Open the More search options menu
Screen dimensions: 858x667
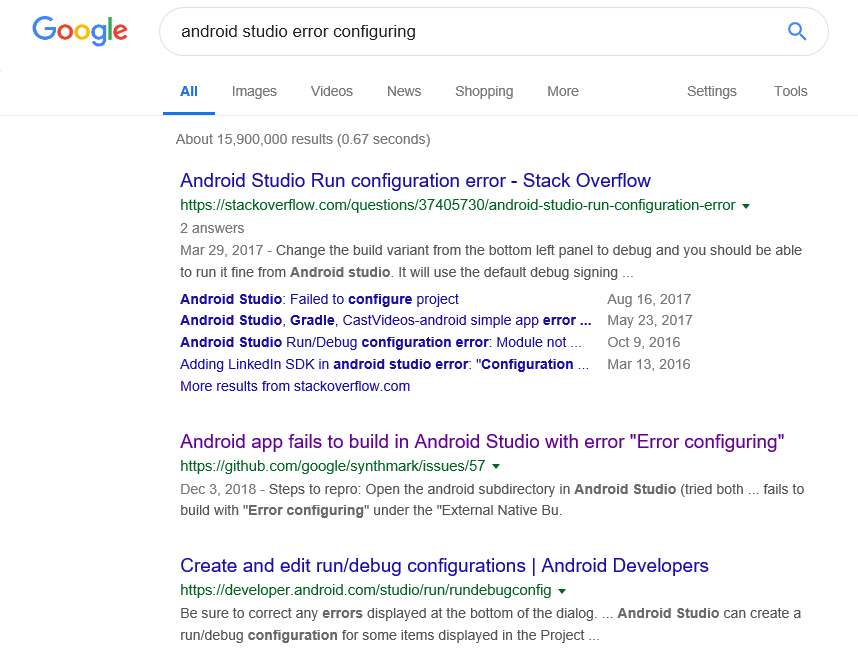pyautogui.click(x=563, y=91)
